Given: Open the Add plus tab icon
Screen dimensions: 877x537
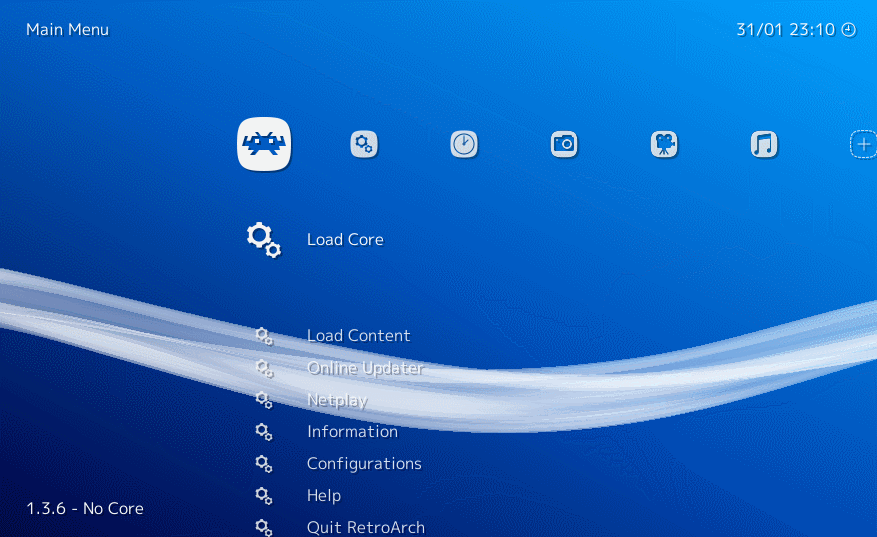Looking at the screenshot, I should click(x=864, y=144).
